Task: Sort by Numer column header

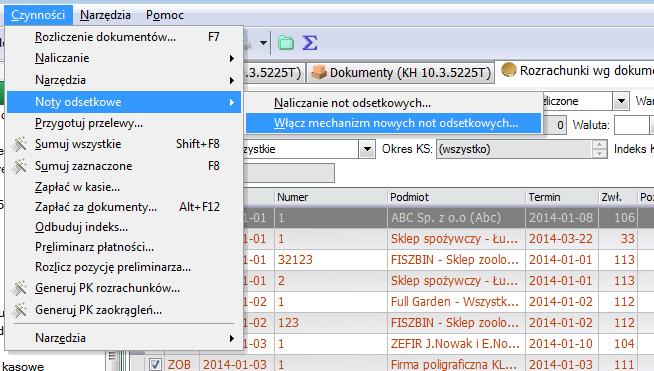Action: point(331,197)
